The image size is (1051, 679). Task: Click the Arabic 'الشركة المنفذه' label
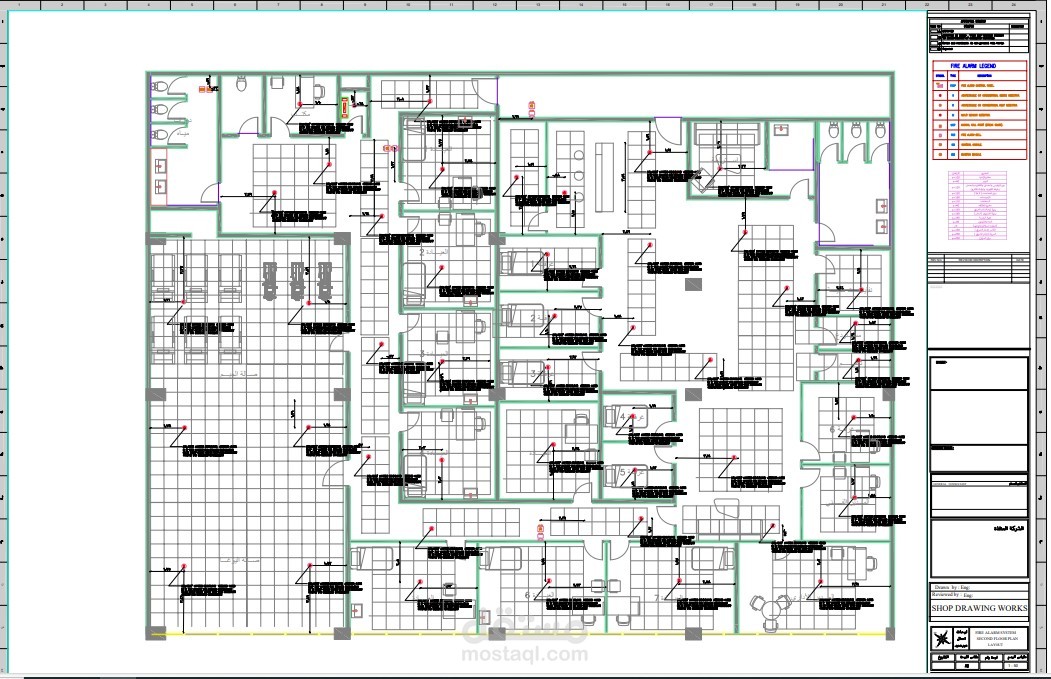(x=1009, y=528)
